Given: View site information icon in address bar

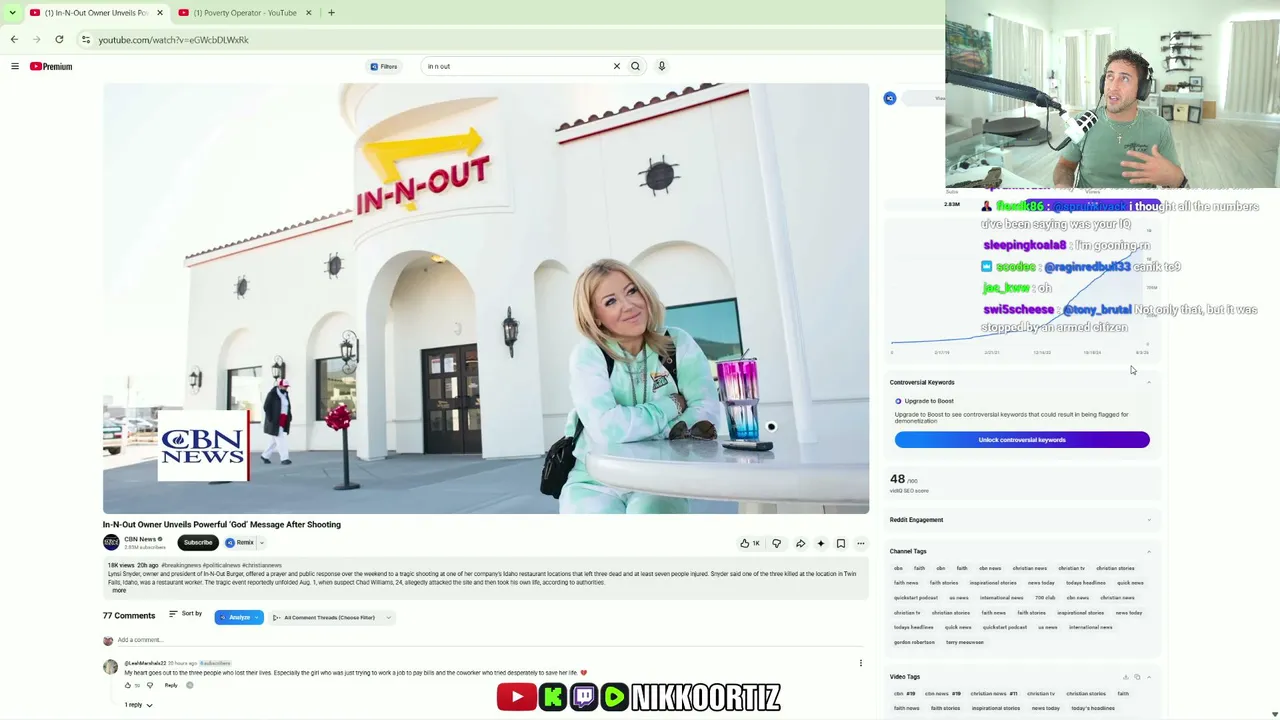Looking at the screenshot, I should pyautogui.click(x=86, y=40).
